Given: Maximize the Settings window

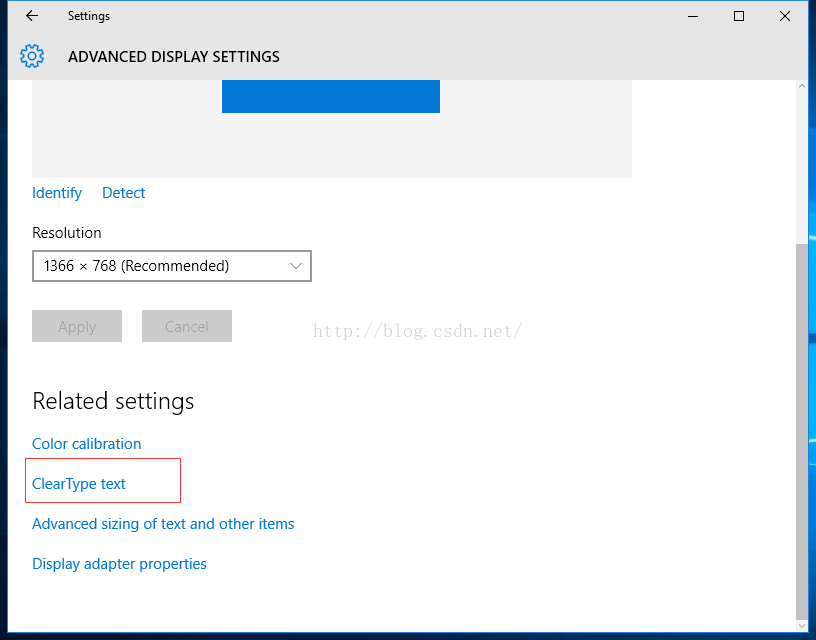Looking at the screenshot, I should [738, 16].
